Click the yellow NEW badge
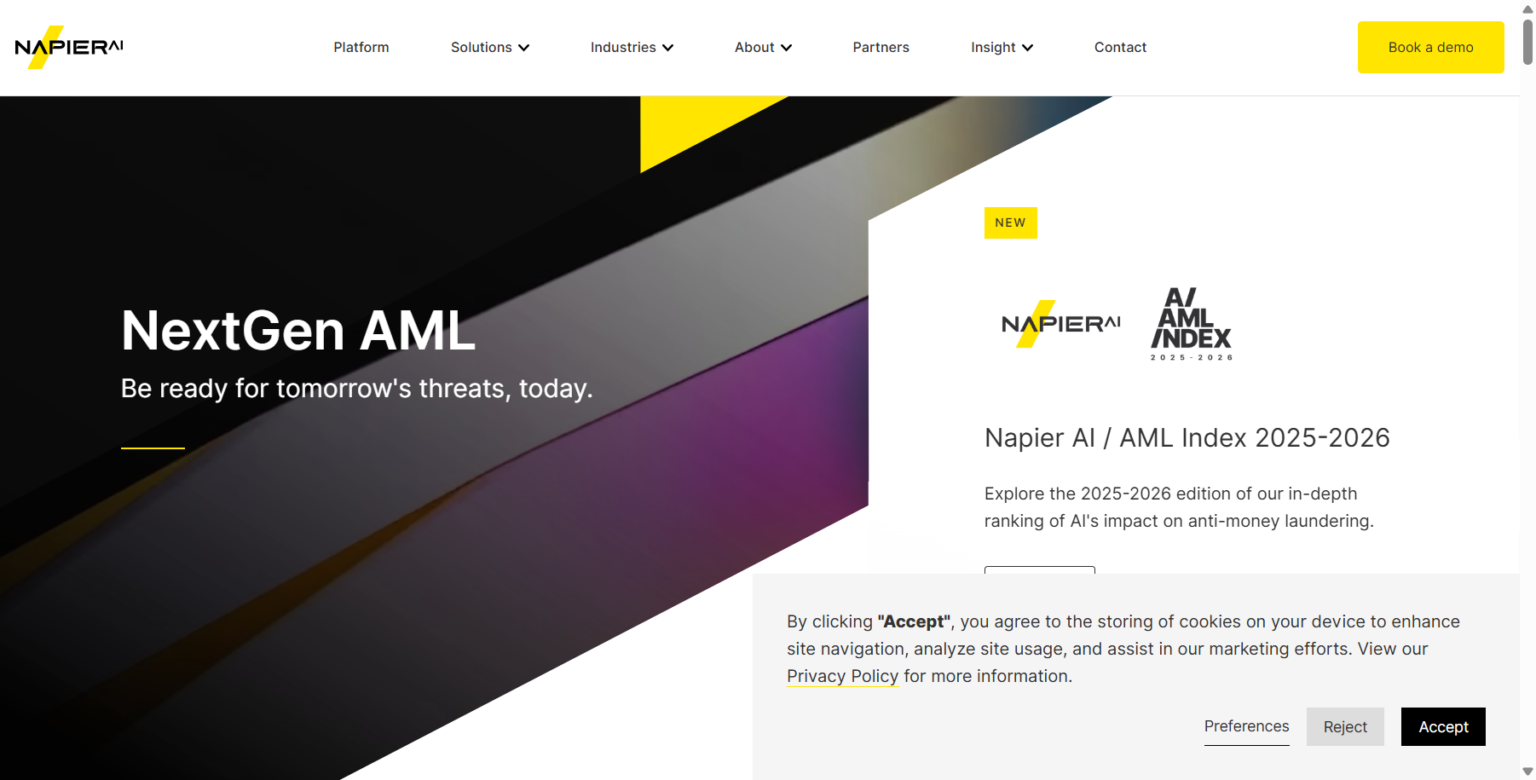Viewport: 1536px width, 780px height. pos(1010,223)
